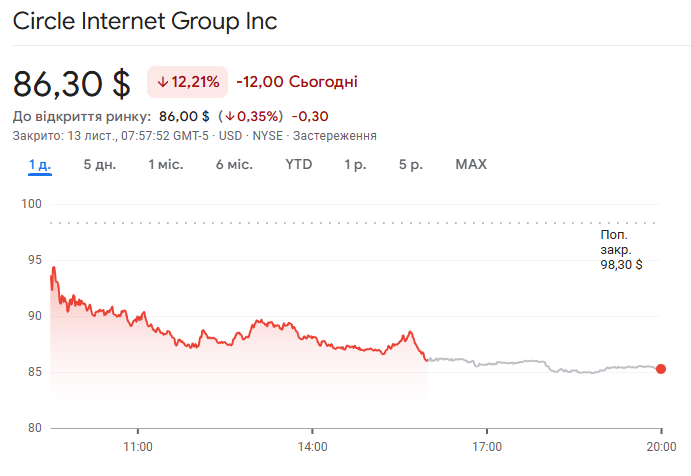Image resolution: width=691 pixels, height=476 pixels.
Task: Select the "5 дн." range tab
Action: pyautogui.click(x=100, y=164)
